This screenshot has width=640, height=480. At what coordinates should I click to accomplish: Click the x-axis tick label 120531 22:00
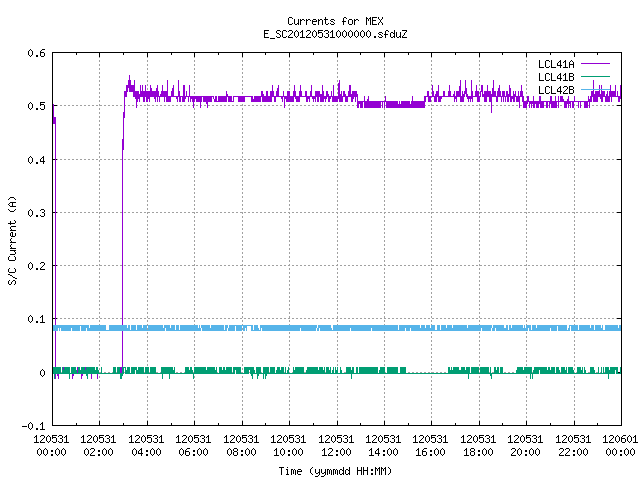point(573,446)
